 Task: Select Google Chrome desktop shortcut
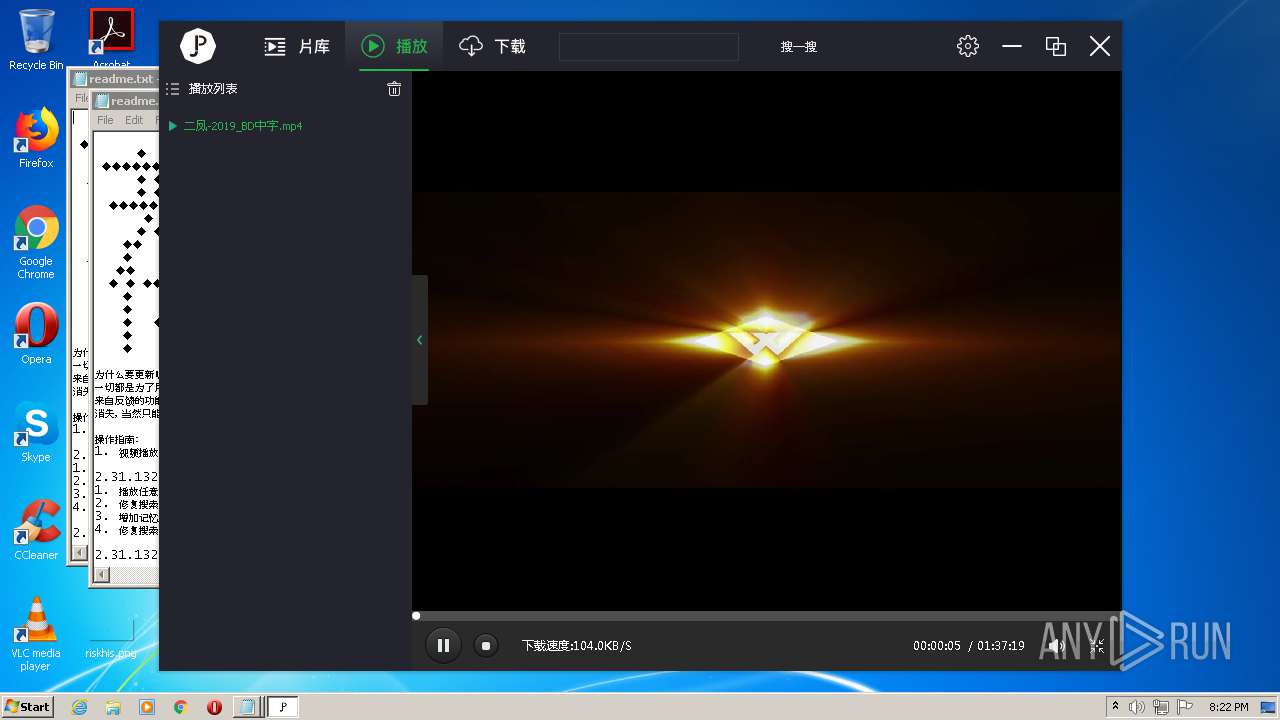click(36, 243)
